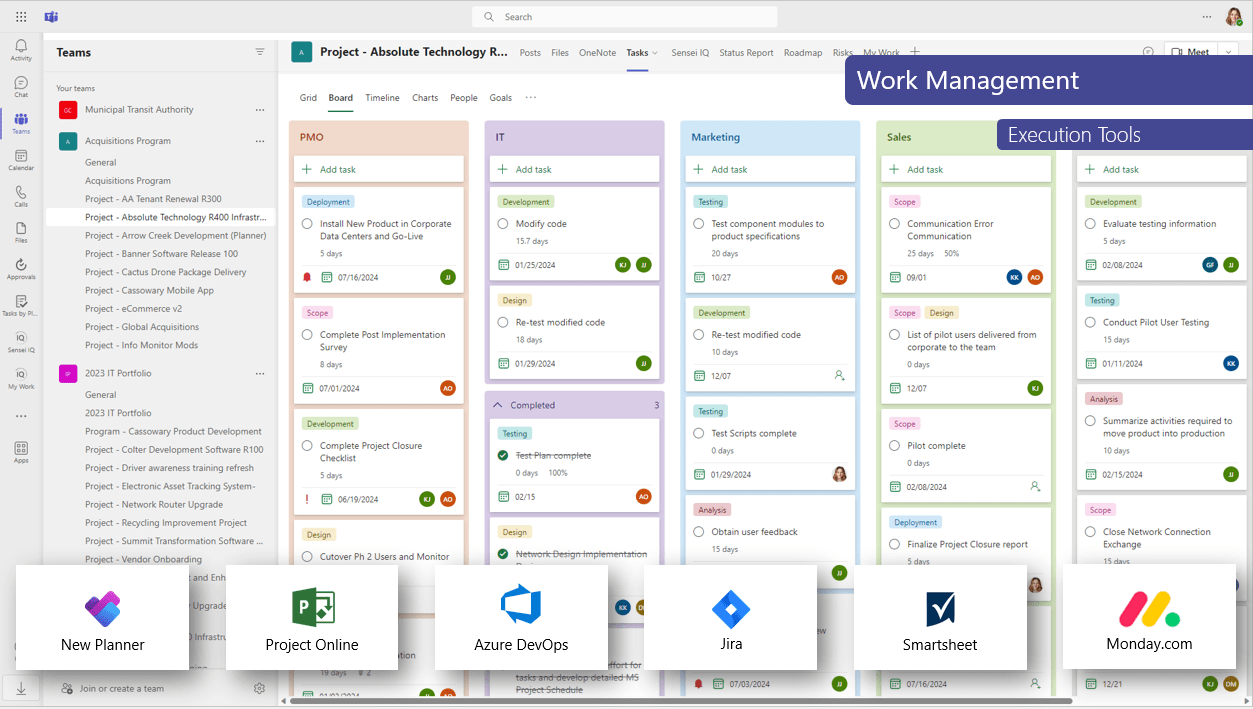The image size is (1253, 709).
Task: Switch to the Posts tab
Action: click(531, 53)
